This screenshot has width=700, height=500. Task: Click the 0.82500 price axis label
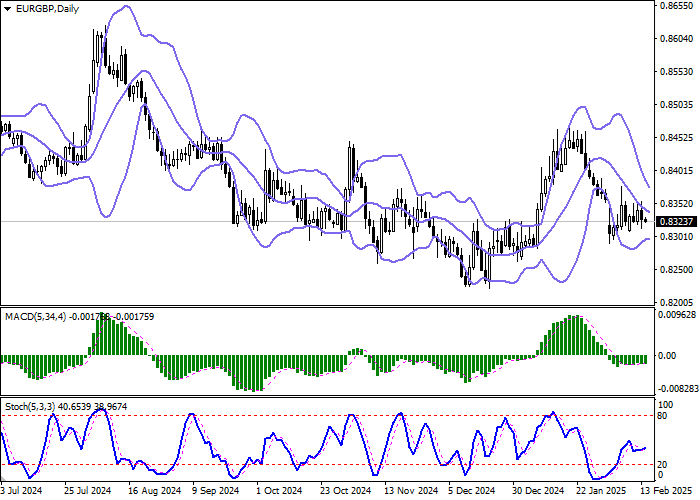(677, 270)
